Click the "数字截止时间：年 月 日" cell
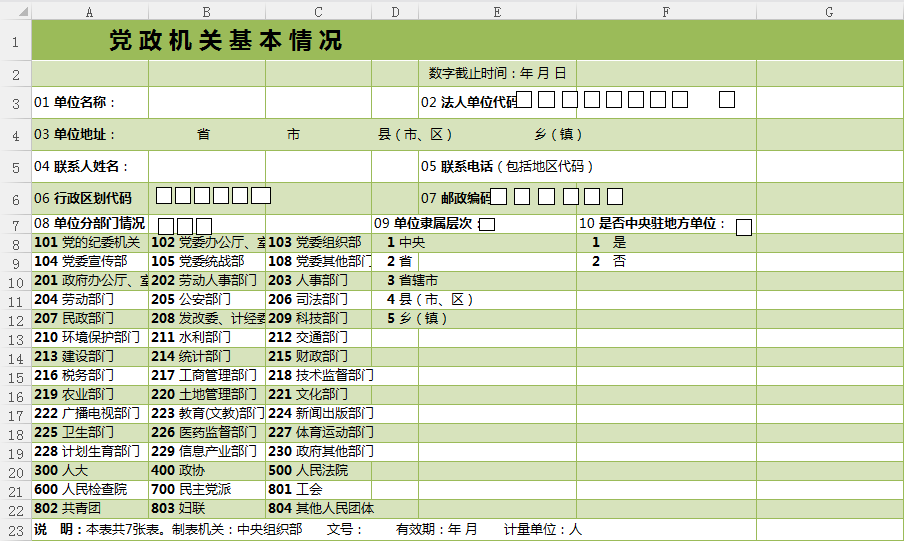Viewport: 904px width, 541px height. coord(497,73)
